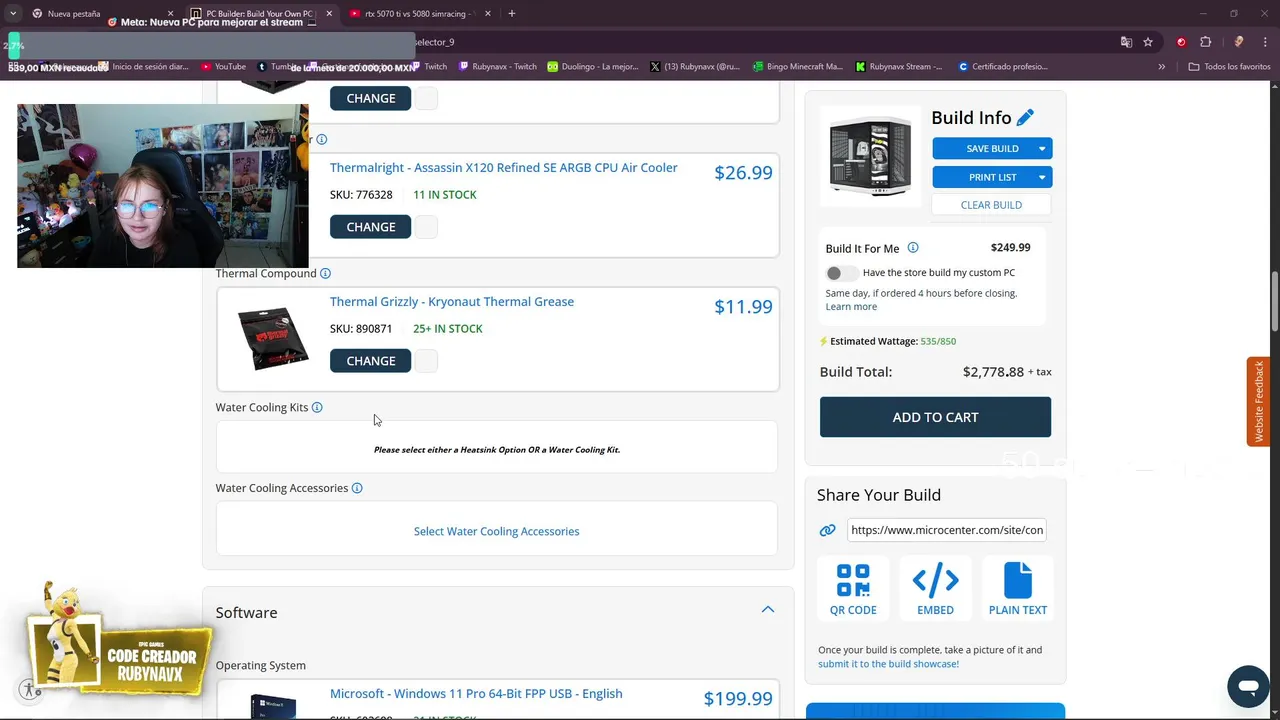The height and width of the screenshot is (720, 1280).
Task: Click CHANGE for the Thermal Grizzly grease
Action: 370,361
